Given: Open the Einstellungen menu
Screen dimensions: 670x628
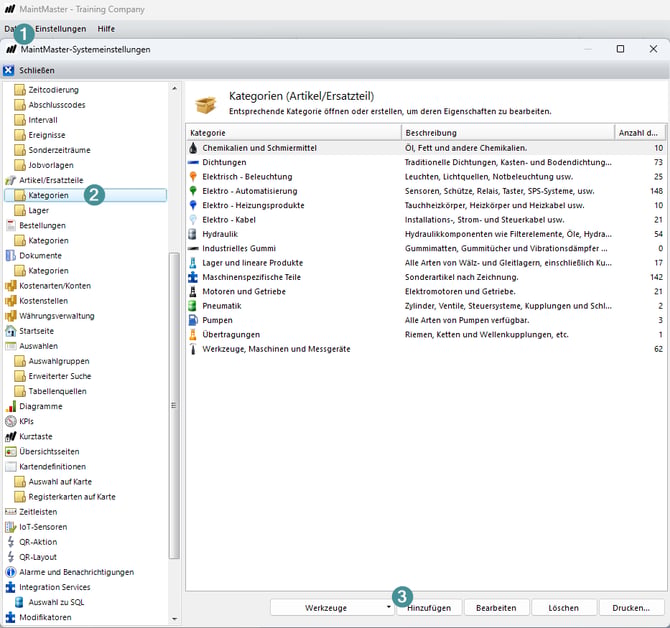Looking at the screenshot, I should coord(60,29).
